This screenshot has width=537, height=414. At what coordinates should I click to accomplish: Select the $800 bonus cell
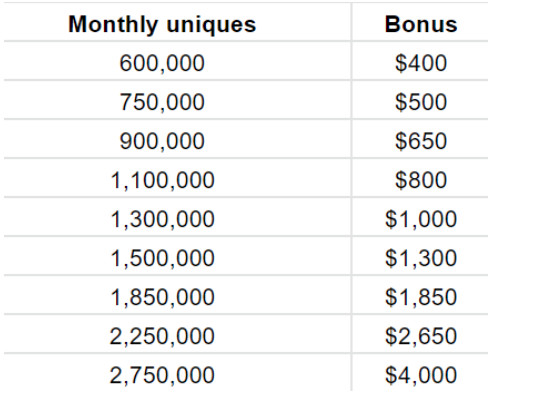click(x=421, y=180)
